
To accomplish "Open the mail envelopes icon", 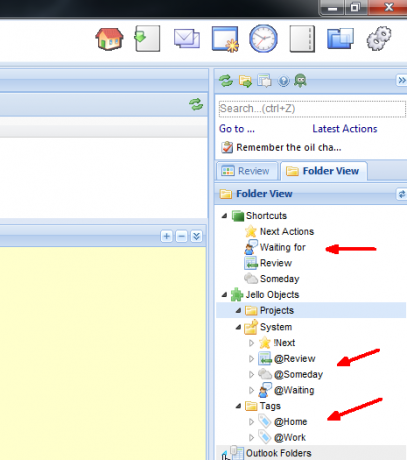I will point(187,39).
